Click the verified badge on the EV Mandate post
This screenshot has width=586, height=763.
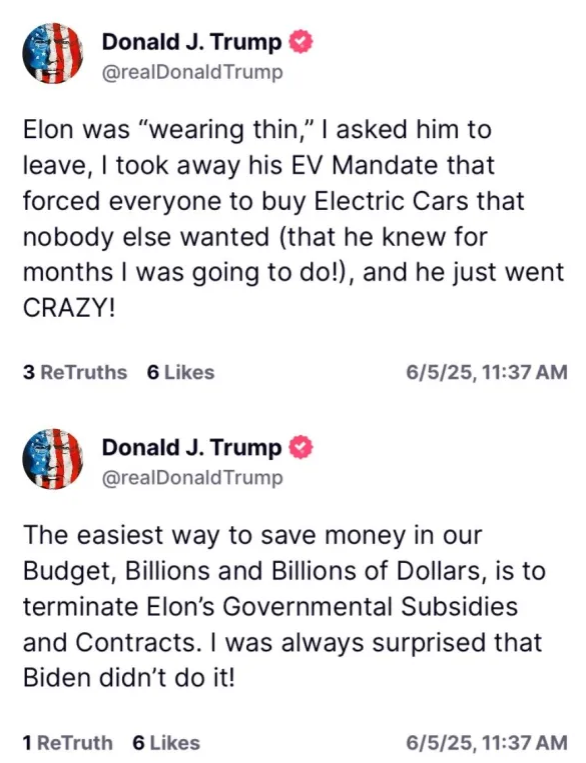tap(301, 42)
